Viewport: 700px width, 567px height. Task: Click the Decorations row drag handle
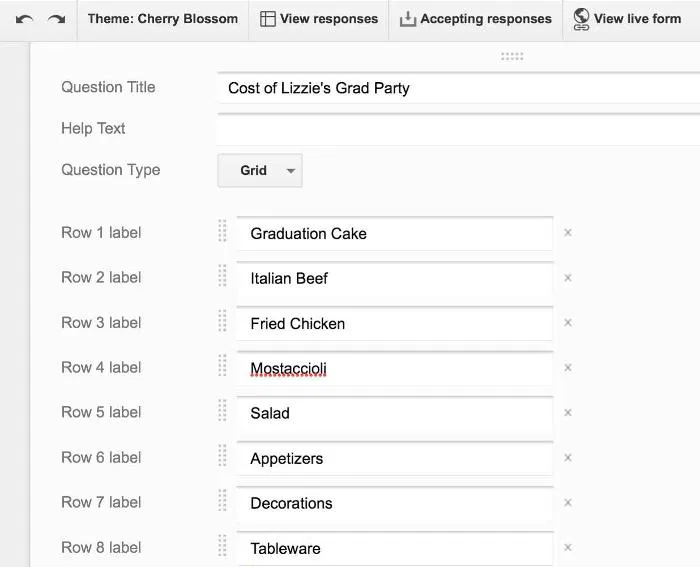click(x=223, y=502)
